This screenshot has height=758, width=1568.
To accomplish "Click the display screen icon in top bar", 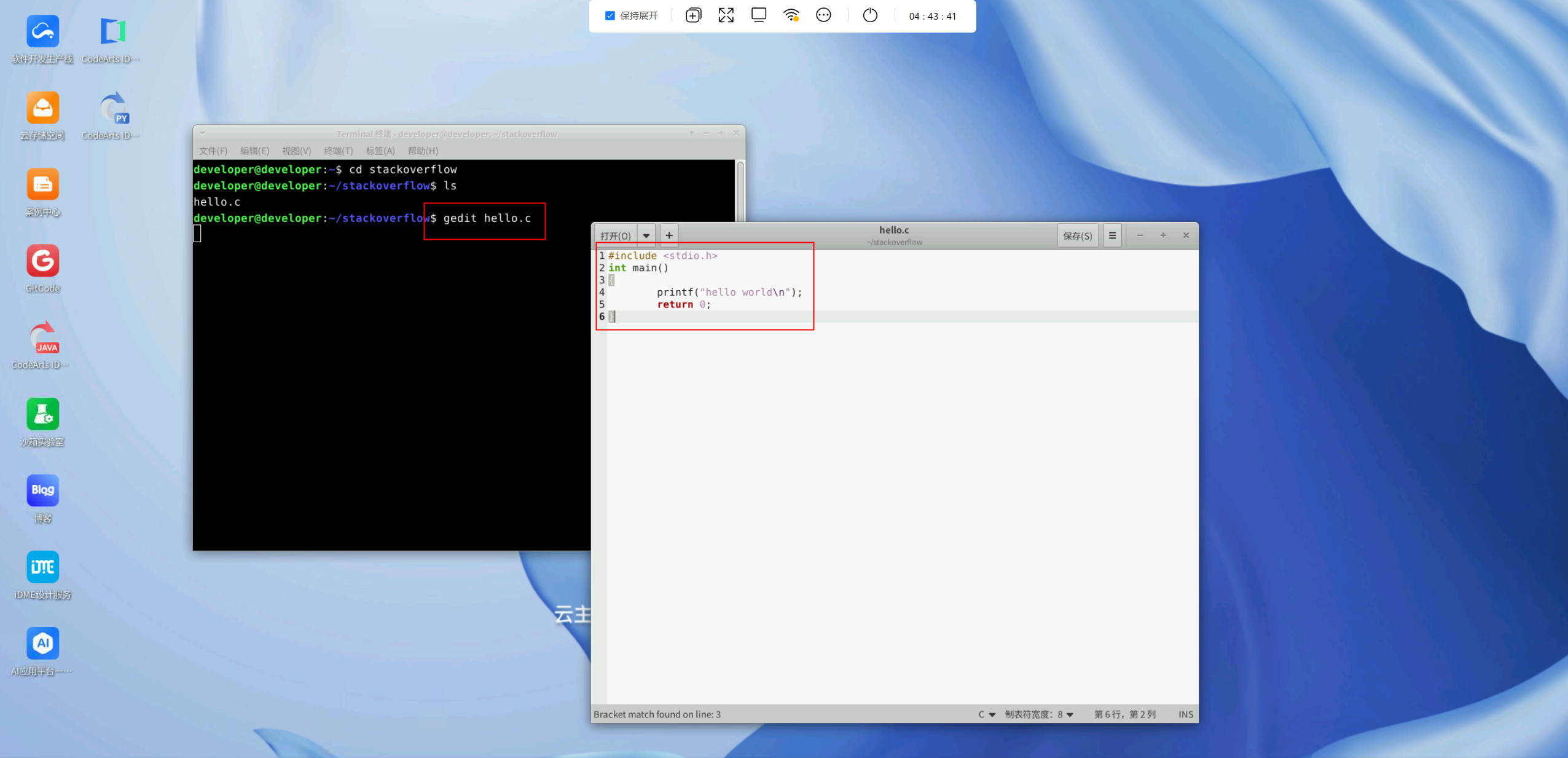I will 759,15.
